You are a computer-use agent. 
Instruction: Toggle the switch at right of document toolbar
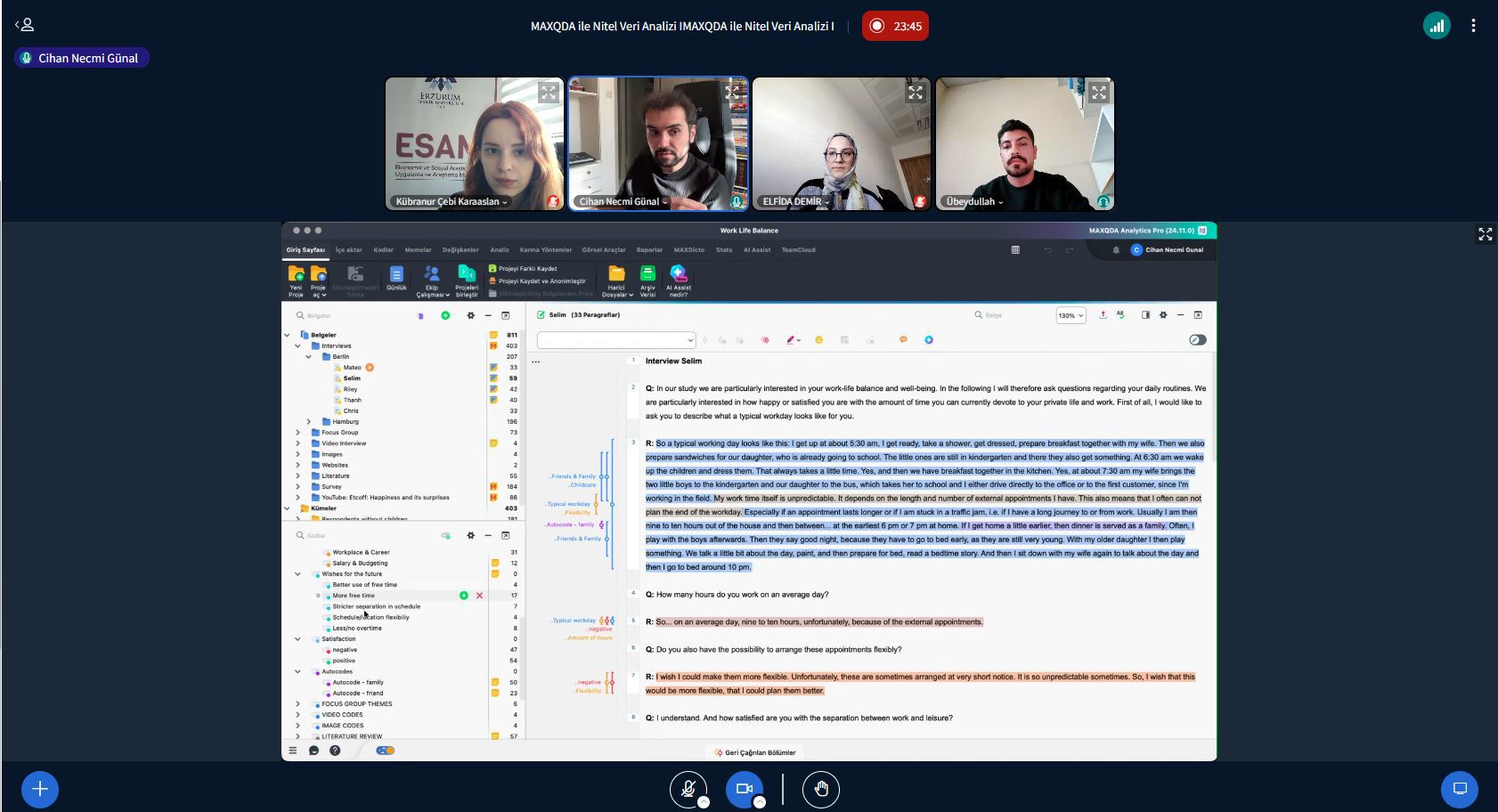[x=1197, y=339]
